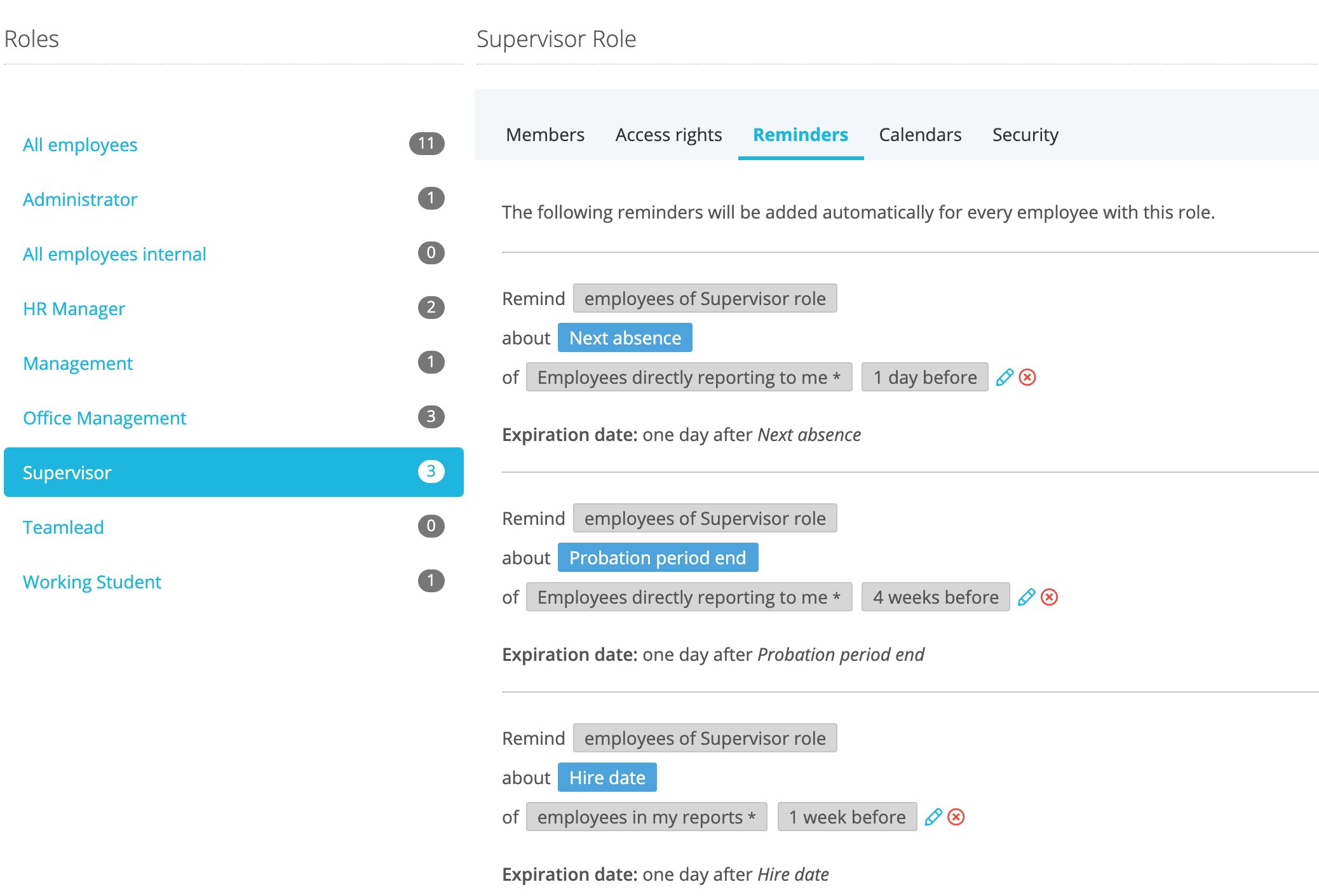Open the Security tab
This screenshot has height=896, width=1319.
tap(1025, 135)
